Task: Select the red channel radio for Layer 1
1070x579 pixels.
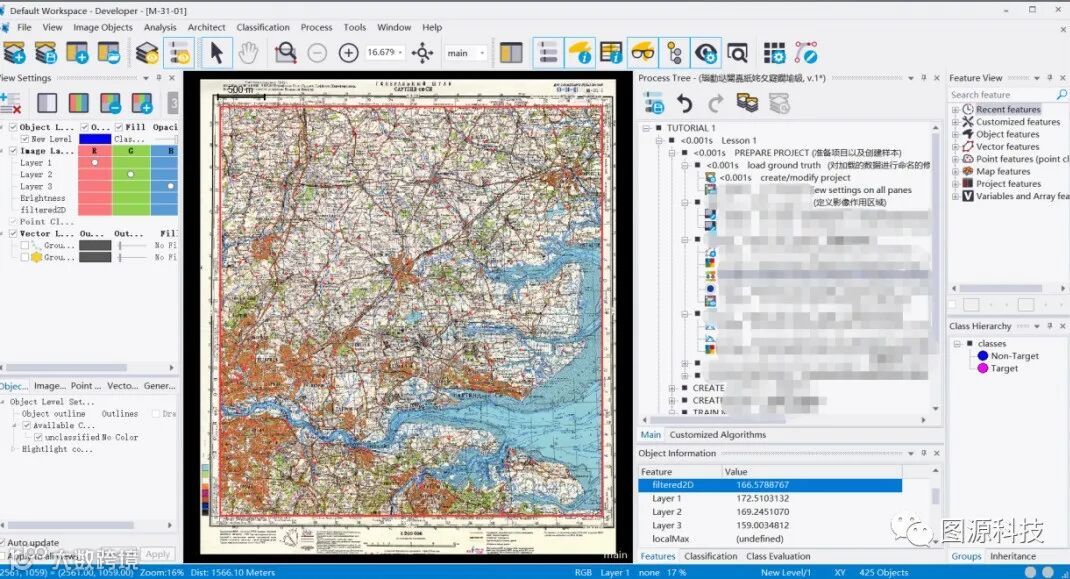Action: point(95,163)
